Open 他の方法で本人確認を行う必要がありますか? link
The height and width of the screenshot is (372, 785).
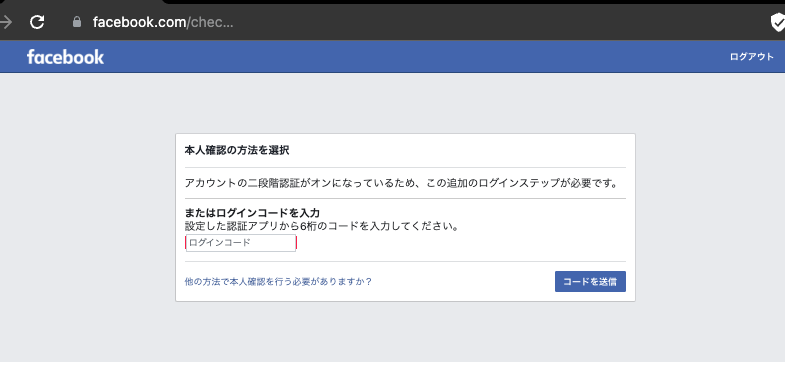click(278, 281)
